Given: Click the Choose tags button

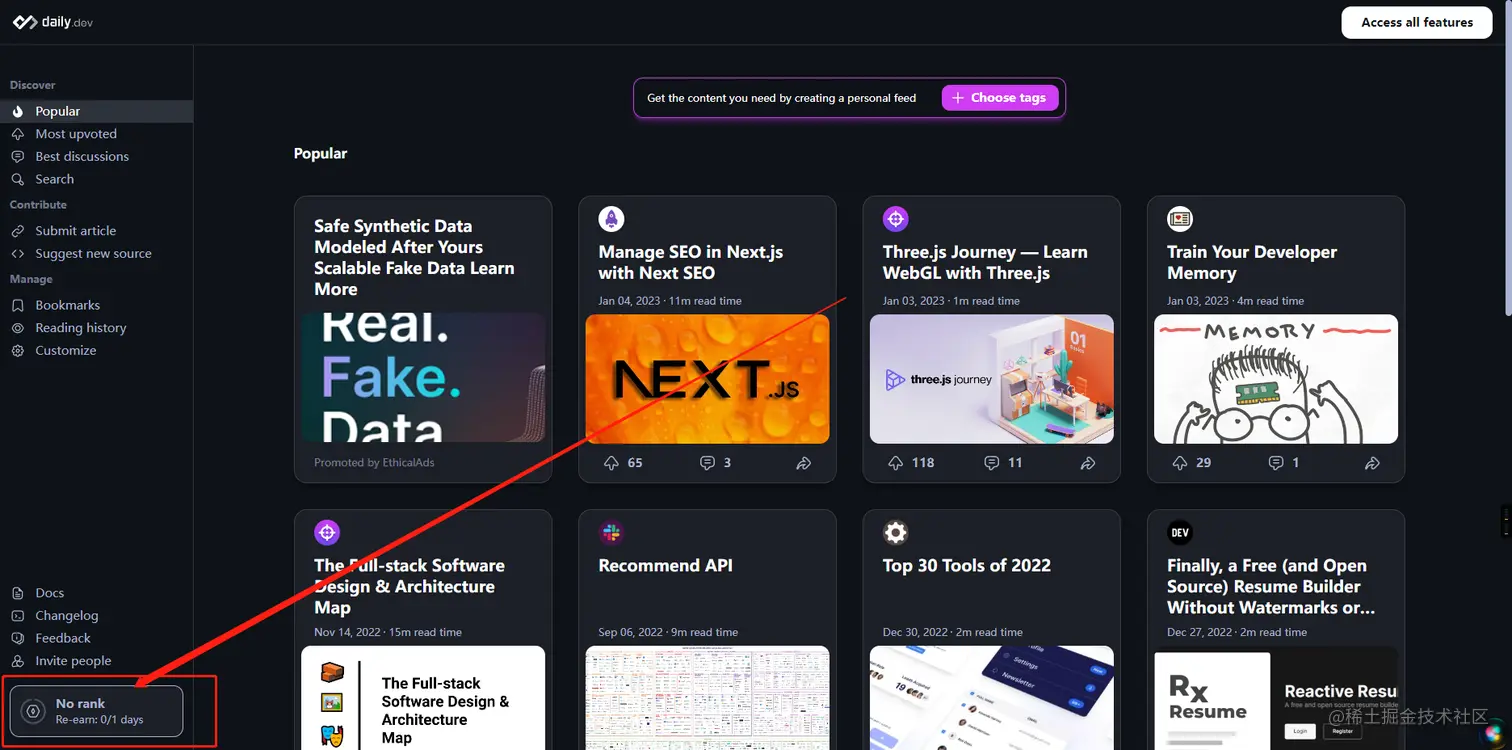Looking at the screenshot, I should 1000,97.
